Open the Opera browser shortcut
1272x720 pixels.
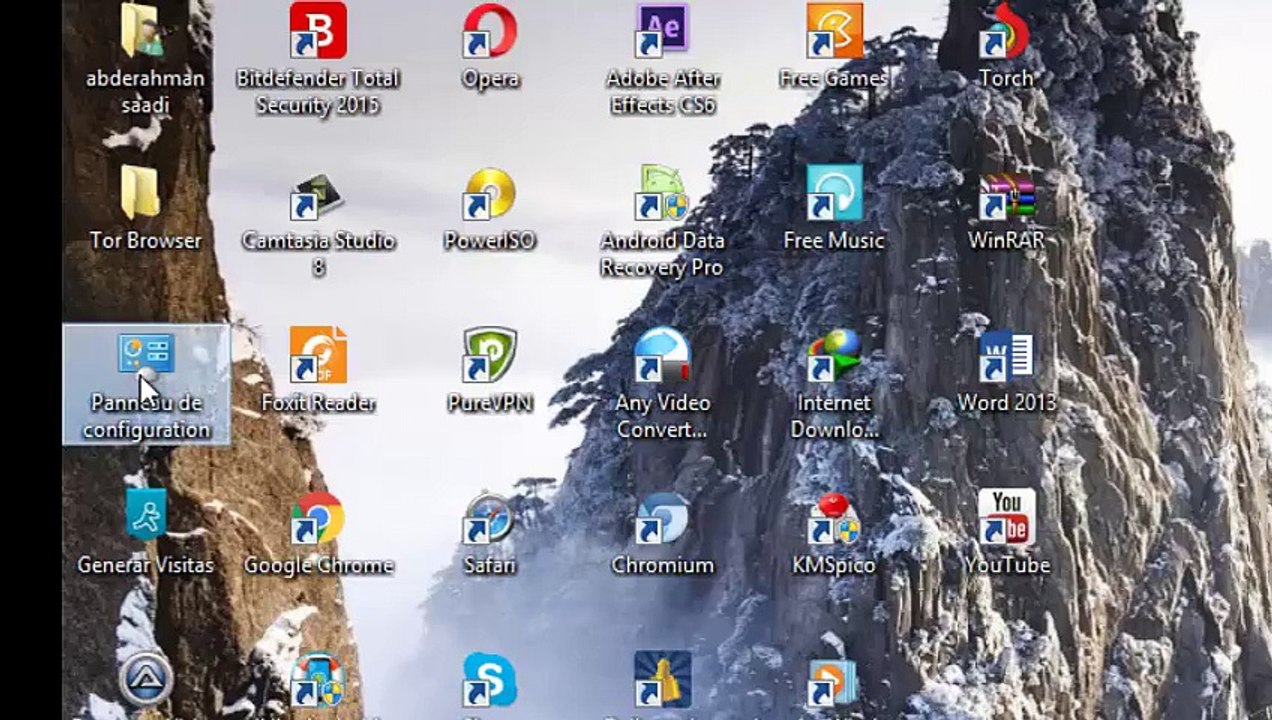coord(490,48)
